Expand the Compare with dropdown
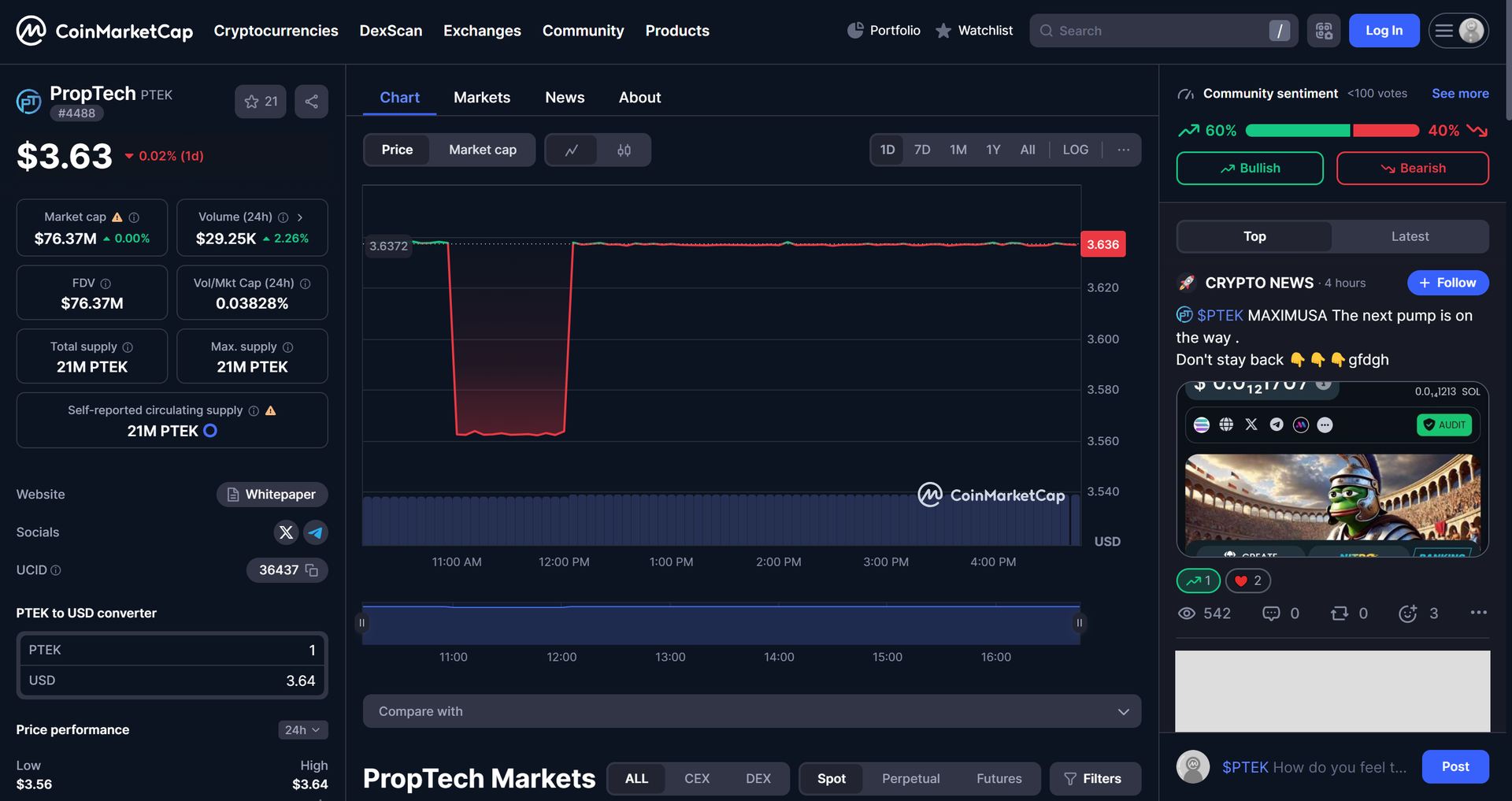 click(752, 711)
